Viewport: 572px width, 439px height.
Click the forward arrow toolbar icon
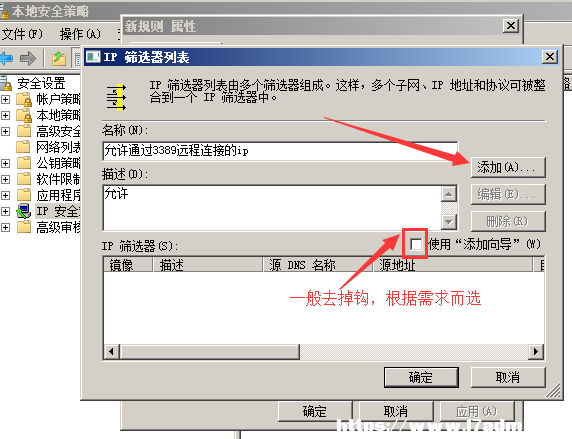point(28,58)
